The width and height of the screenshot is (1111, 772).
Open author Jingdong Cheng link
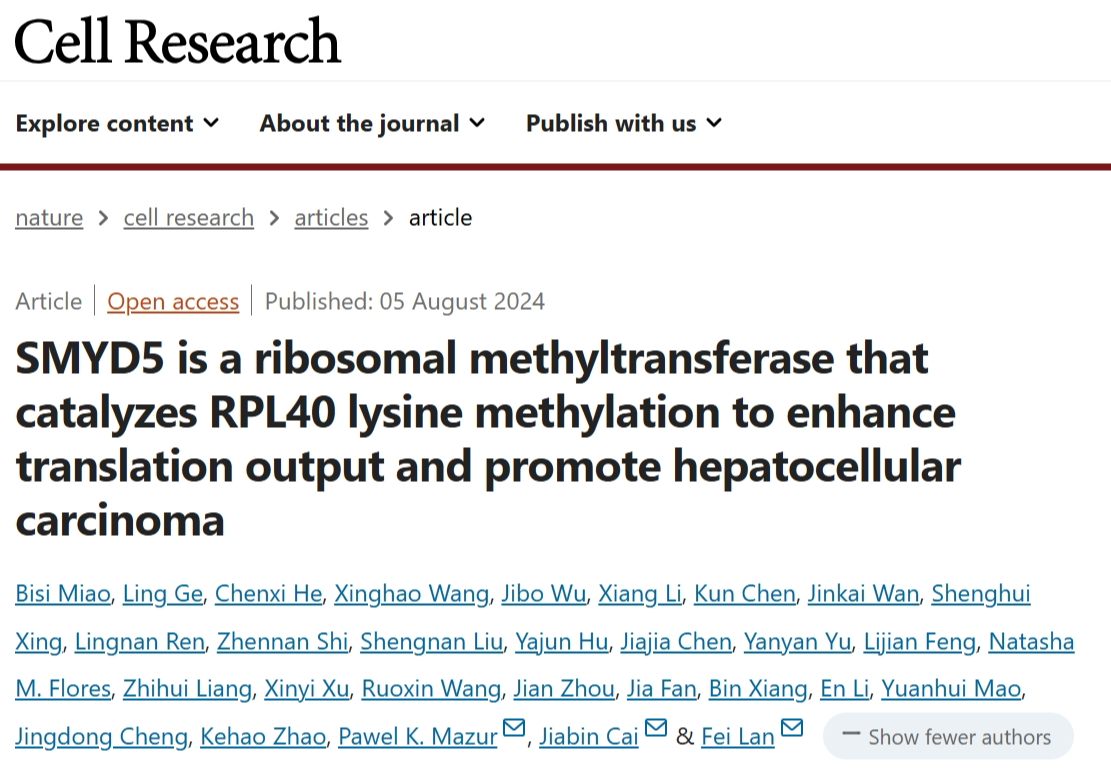click(x=101, y=737)
